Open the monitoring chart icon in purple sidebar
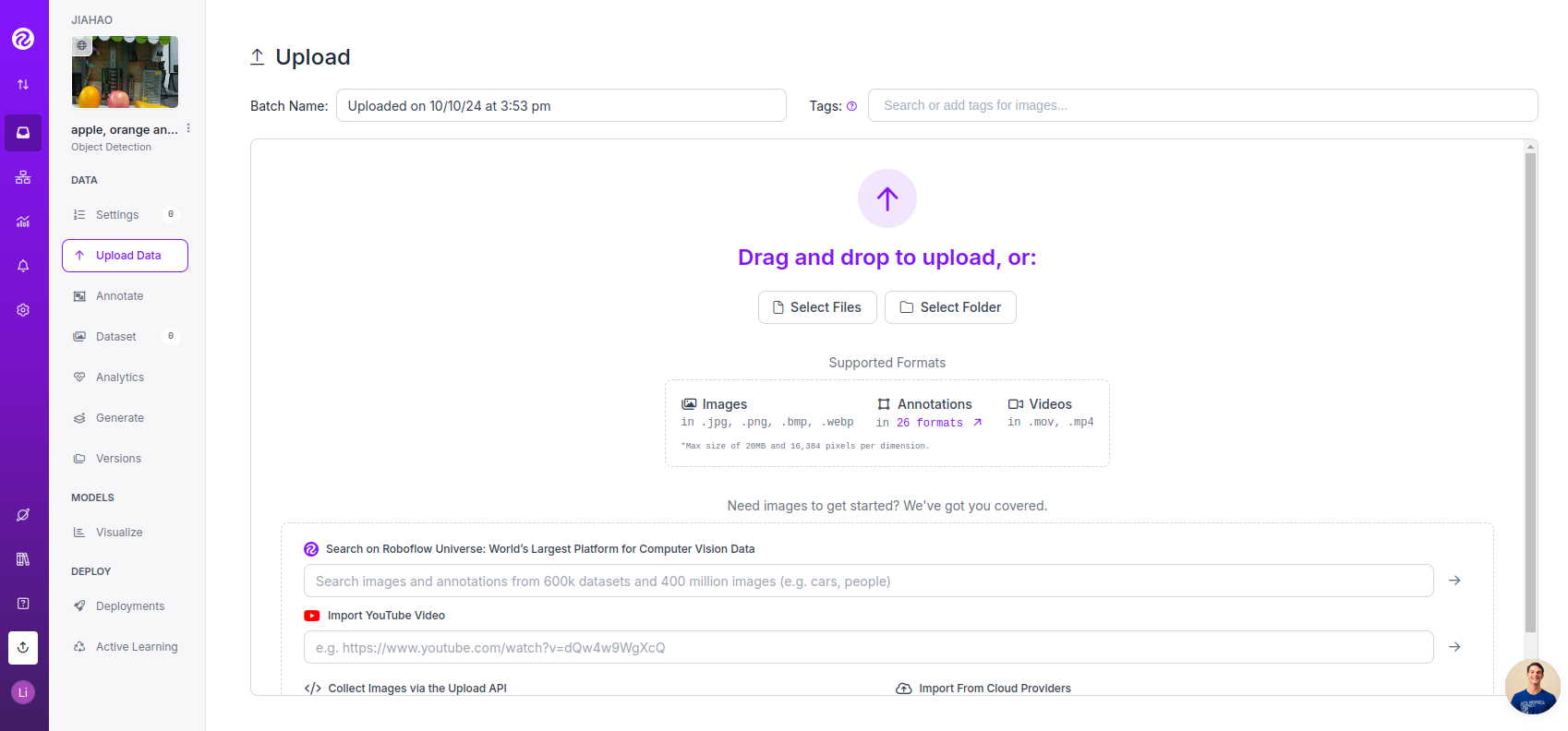Image resolution: width=1568 pixels, height=731 pixels. (23, 222)
